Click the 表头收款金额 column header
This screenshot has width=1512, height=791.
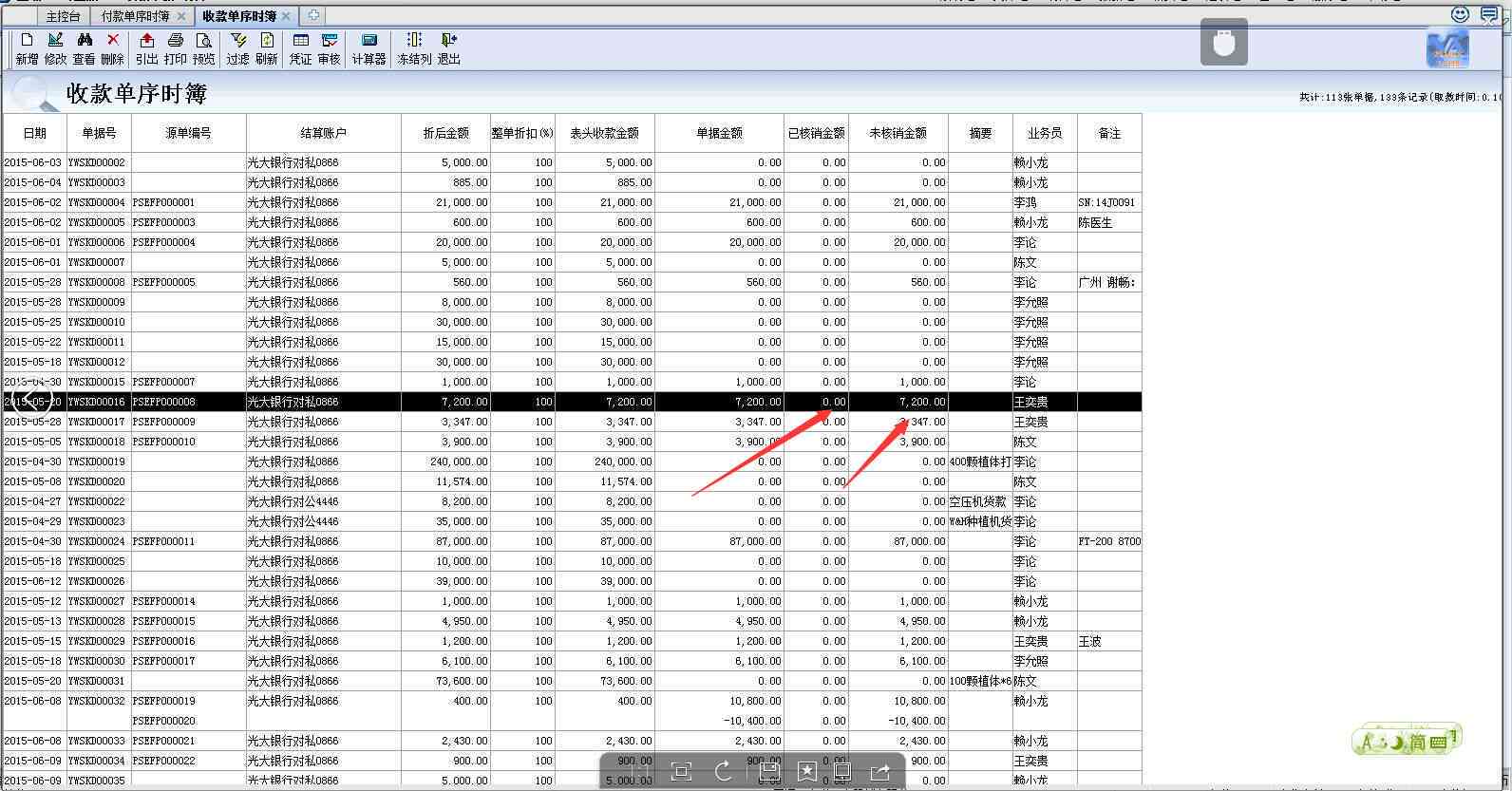coord(605,133)
